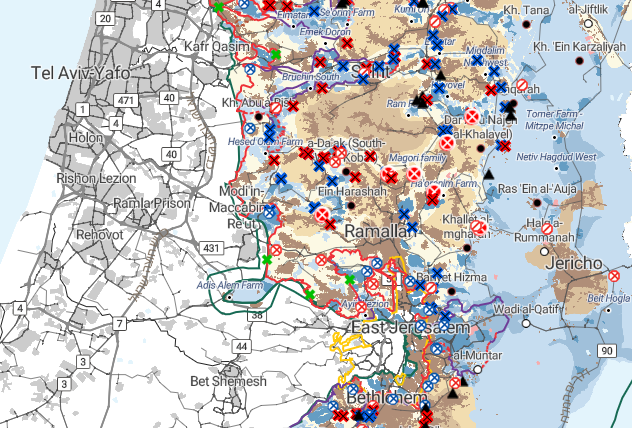The width and height of the screenshot is (632, 428).
Task: Click the Adis Alem Farm label
Action: [x=230, y=285]
